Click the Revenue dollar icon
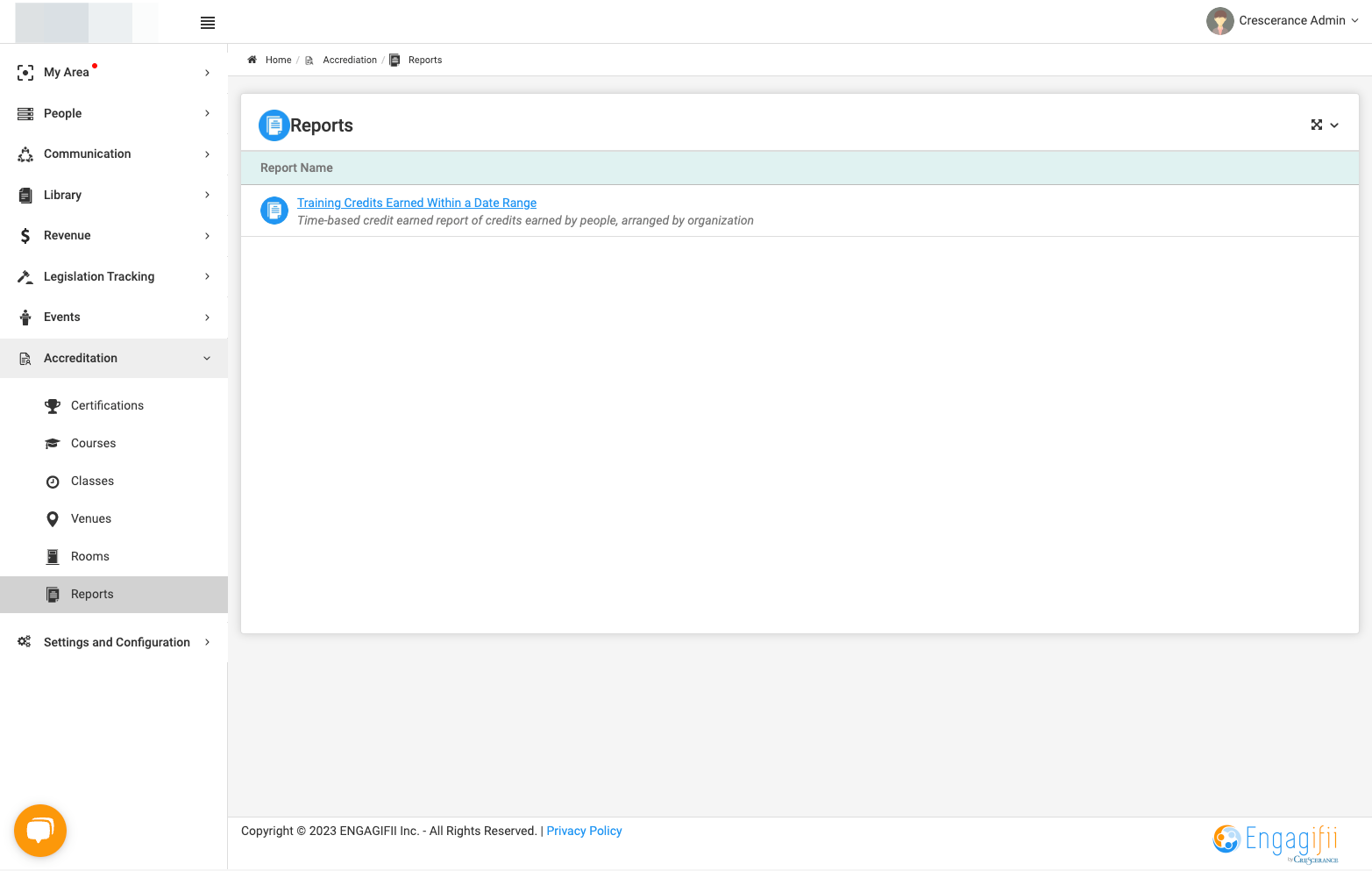The image size is (1372, 871). pyautogui.click(x=25, y=236)
